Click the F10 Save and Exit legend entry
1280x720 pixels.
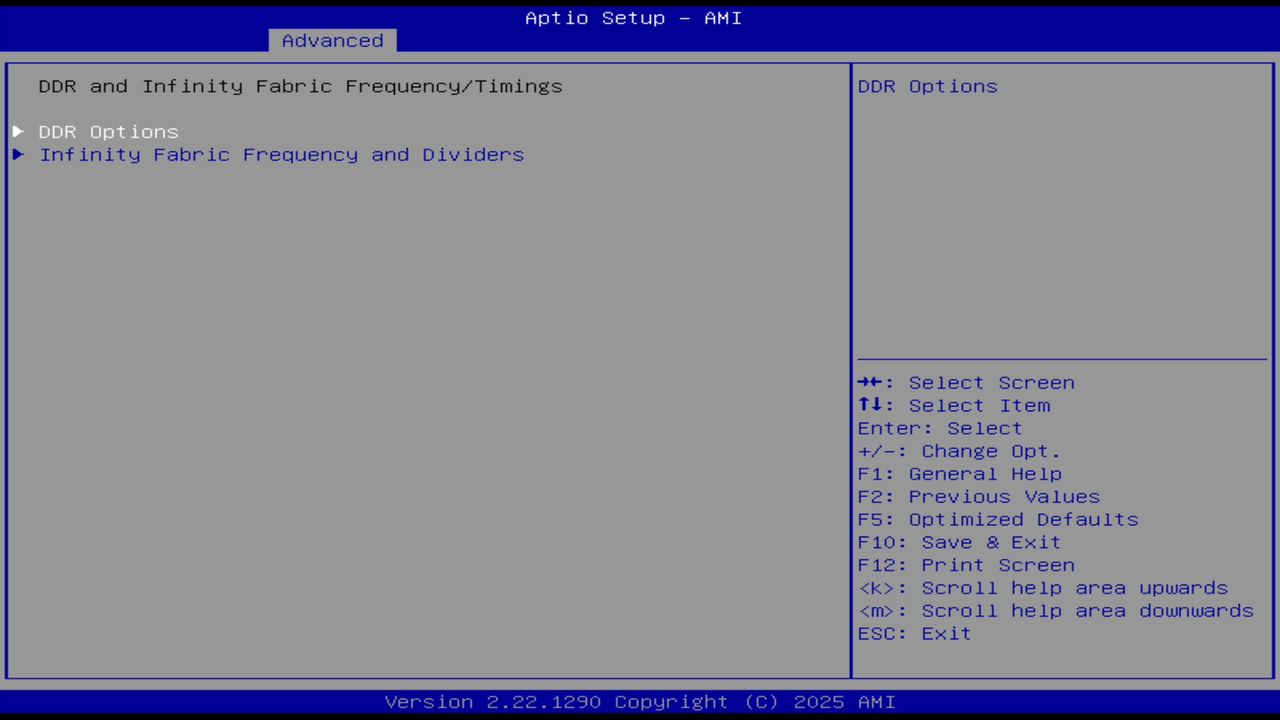(x=958, y=542)
